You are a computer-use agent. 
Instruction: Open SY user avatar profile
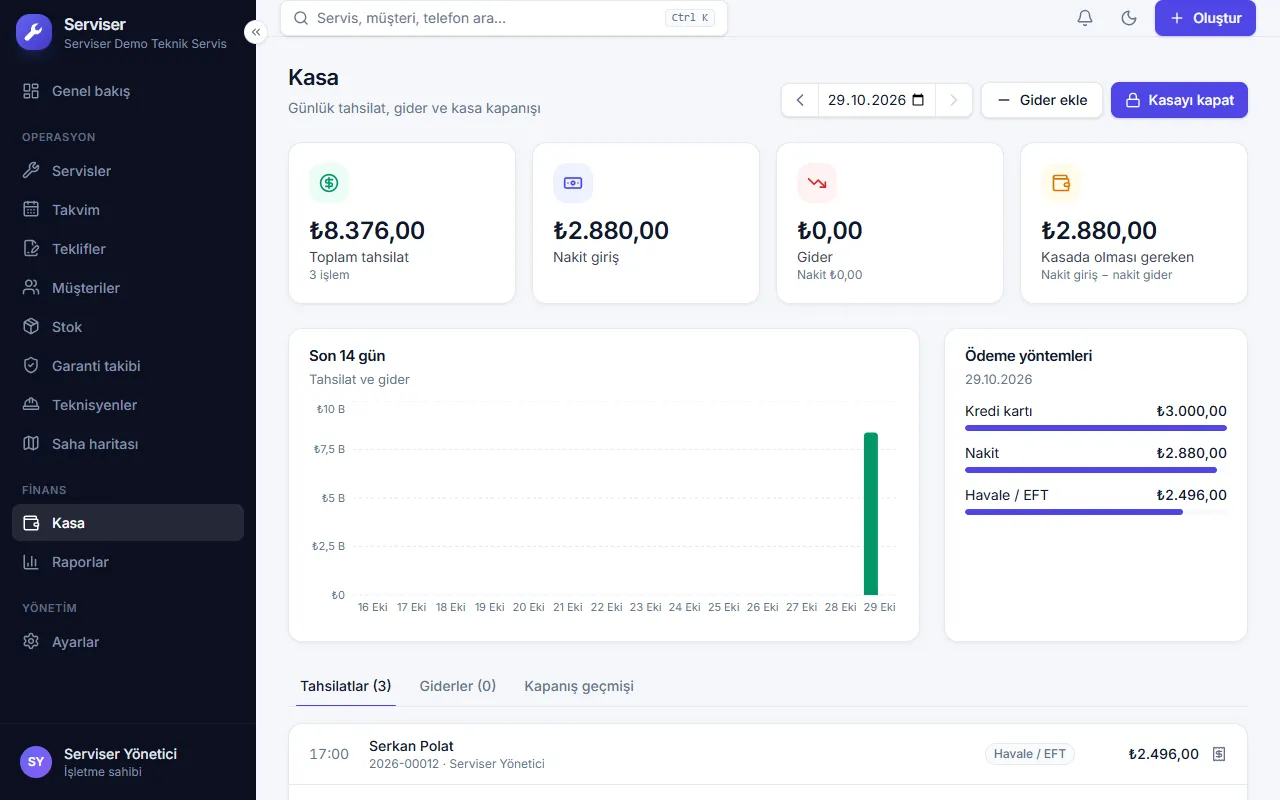(x=36, y=762)
